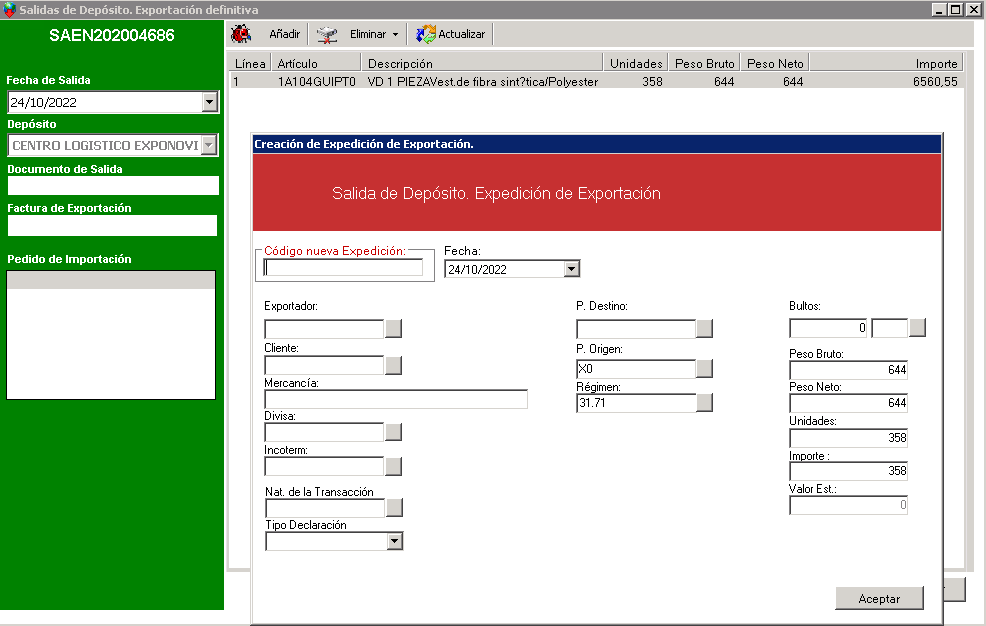The image size is (986, 626).
Task: Click the Código nueva Expedición field
Action: [343, 268]
